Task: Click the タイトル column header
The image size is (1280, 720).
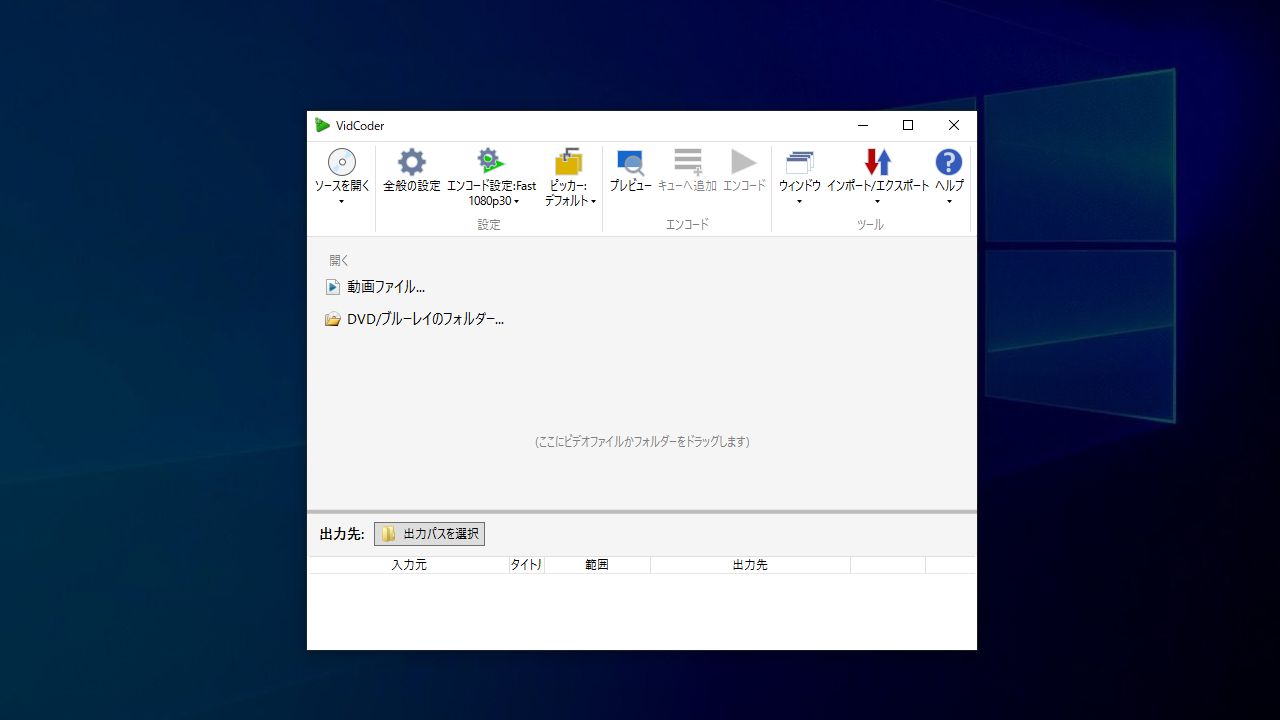Action: click(527, 565)
